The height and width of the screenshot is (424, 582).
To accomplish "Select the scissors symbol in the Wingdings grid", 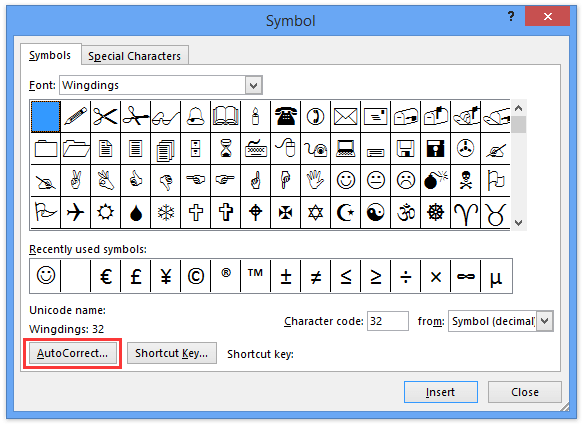I will pos(105,117).
